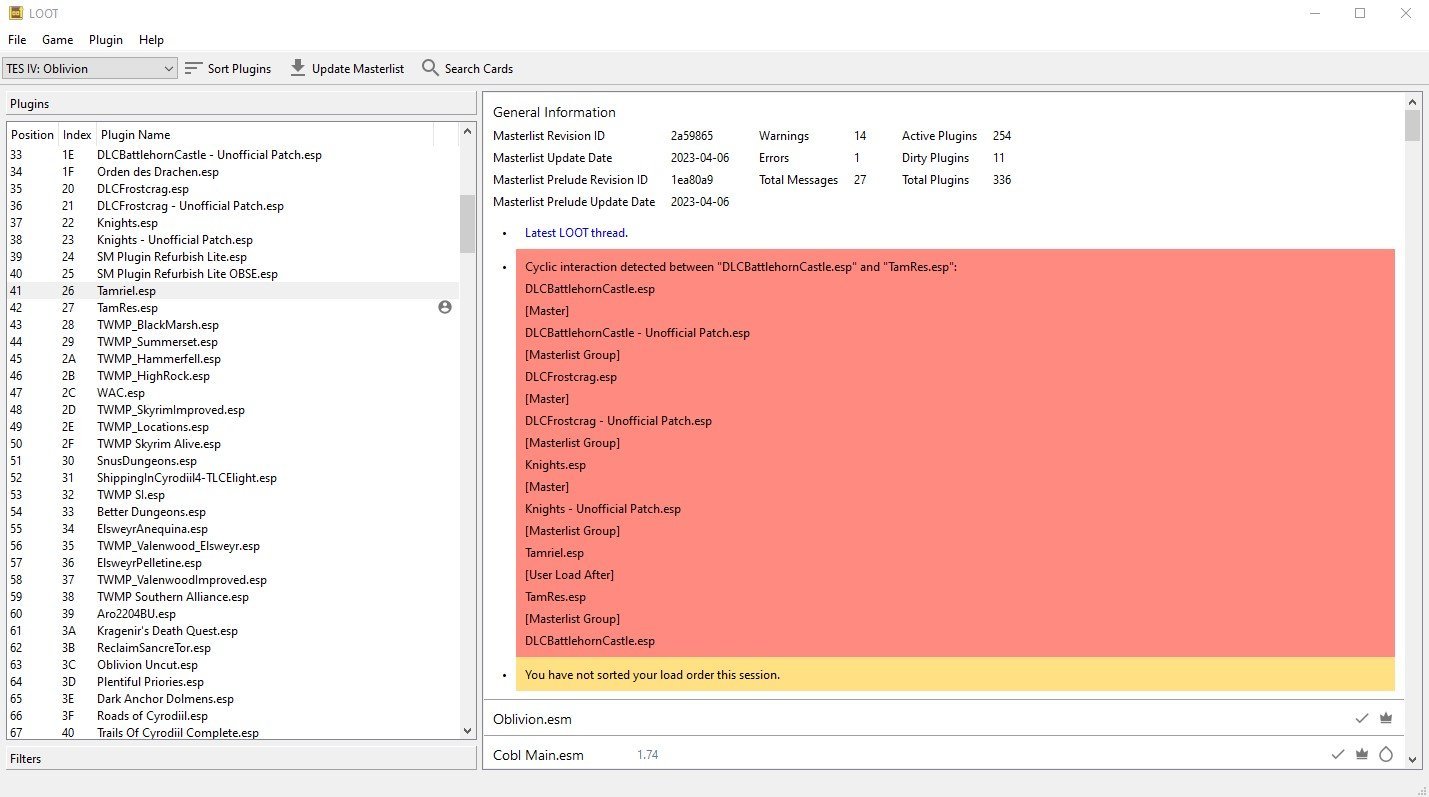Click the Search Cards button label

(x=479, y=69)
